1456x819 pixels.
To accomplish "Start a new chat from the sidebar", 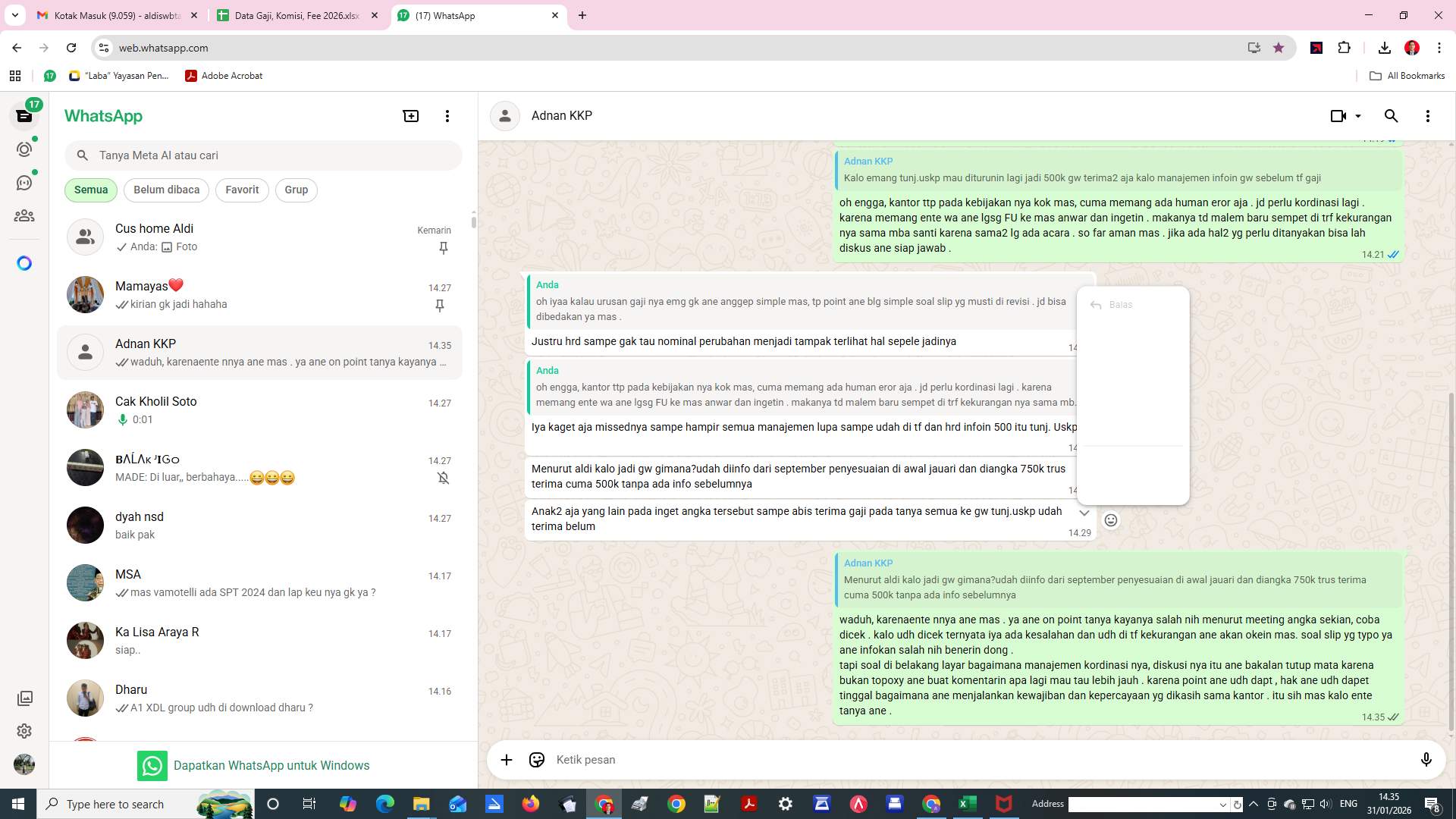I will point(410,115).
